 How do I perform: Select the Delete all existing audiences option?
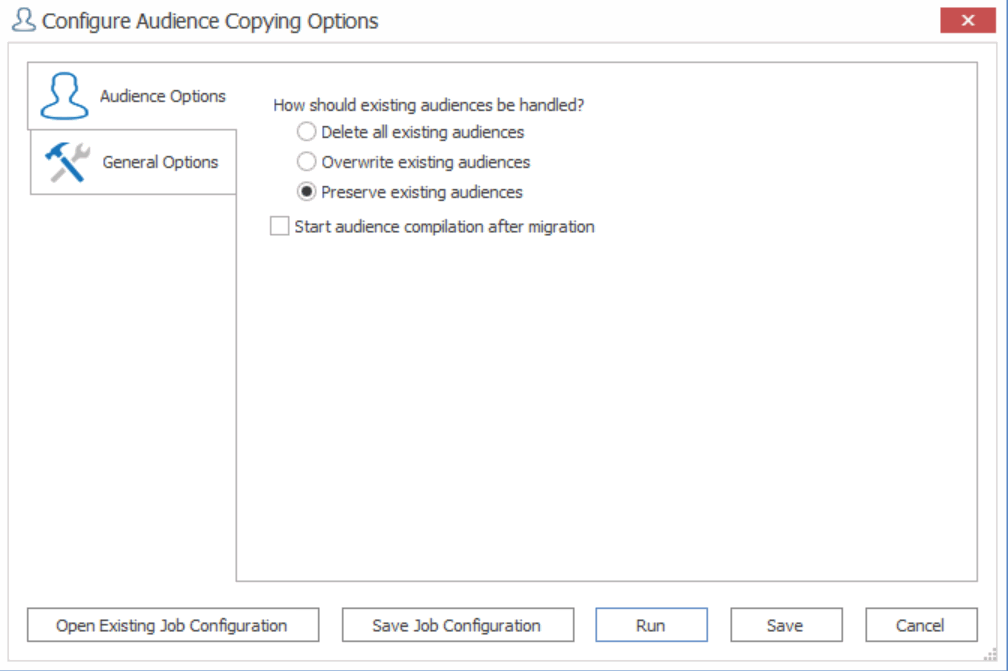coord(306,131)
